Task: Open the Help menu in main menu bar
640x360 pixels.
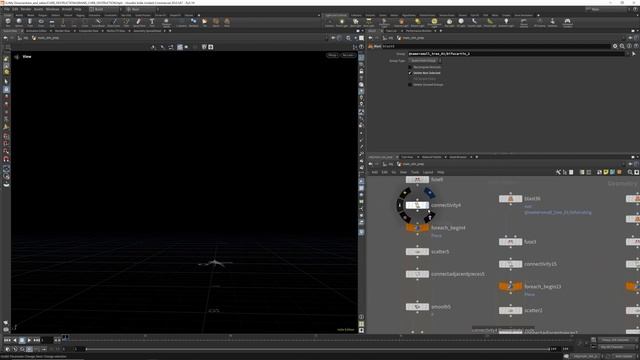Action: click(x=78, y=9)
